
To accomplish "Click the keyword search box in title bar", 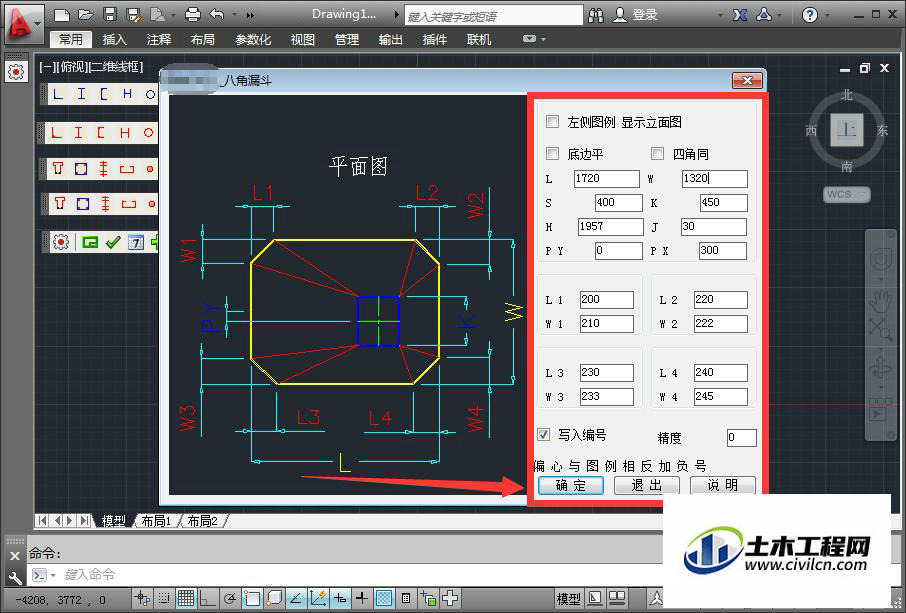I will 493,16.
